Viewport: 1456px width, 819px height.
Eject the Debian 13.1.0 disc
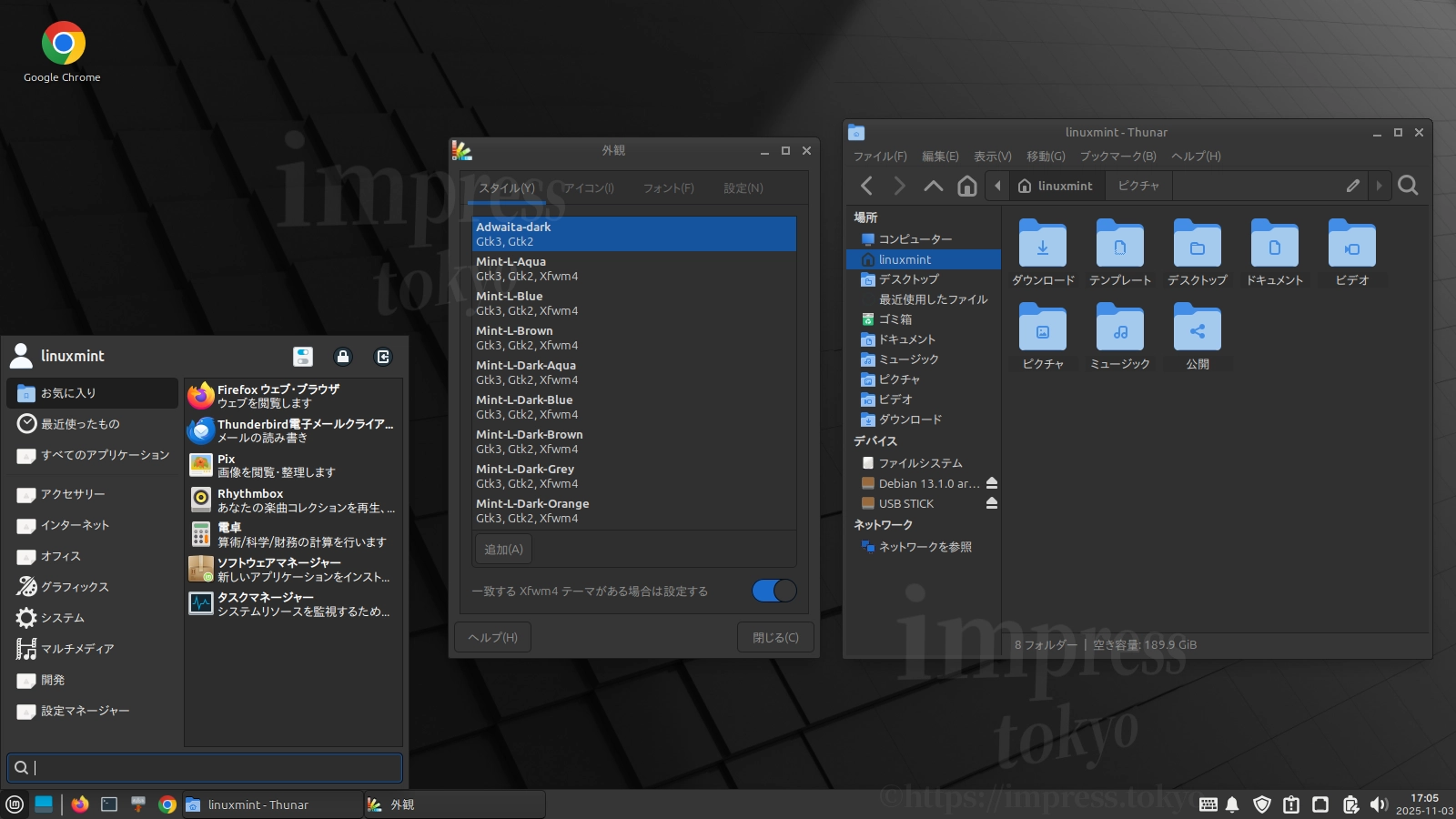[992, 483]
